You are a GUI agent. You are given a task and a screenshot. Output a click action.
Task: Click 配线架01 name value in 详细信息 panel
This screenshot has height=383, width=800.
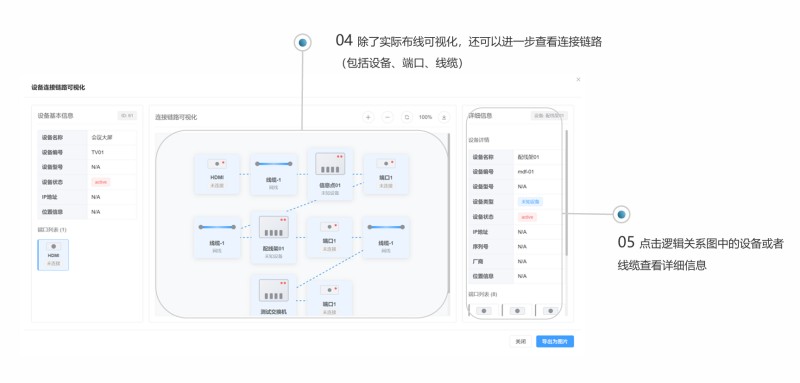[528, 157]
